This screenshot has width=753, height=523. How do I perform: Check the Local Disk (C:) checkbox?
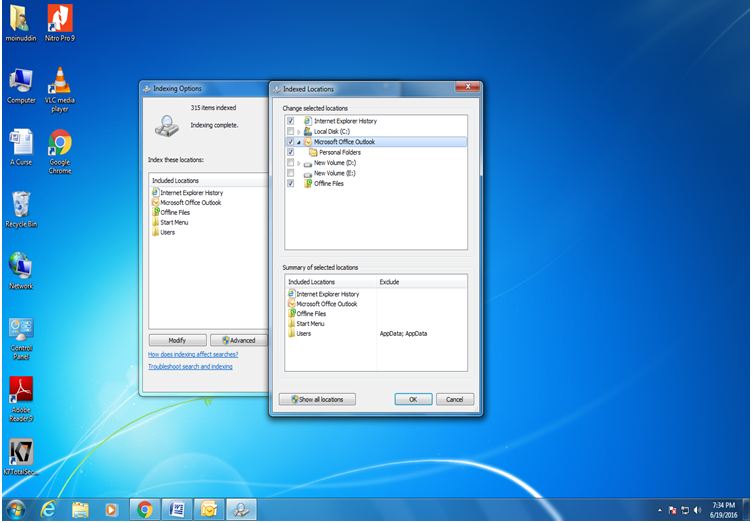click(291, 131)
